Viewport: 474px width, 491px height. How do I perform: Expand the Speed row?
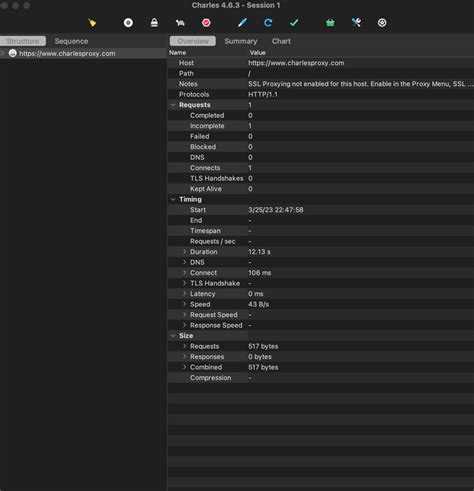[184, 304]
